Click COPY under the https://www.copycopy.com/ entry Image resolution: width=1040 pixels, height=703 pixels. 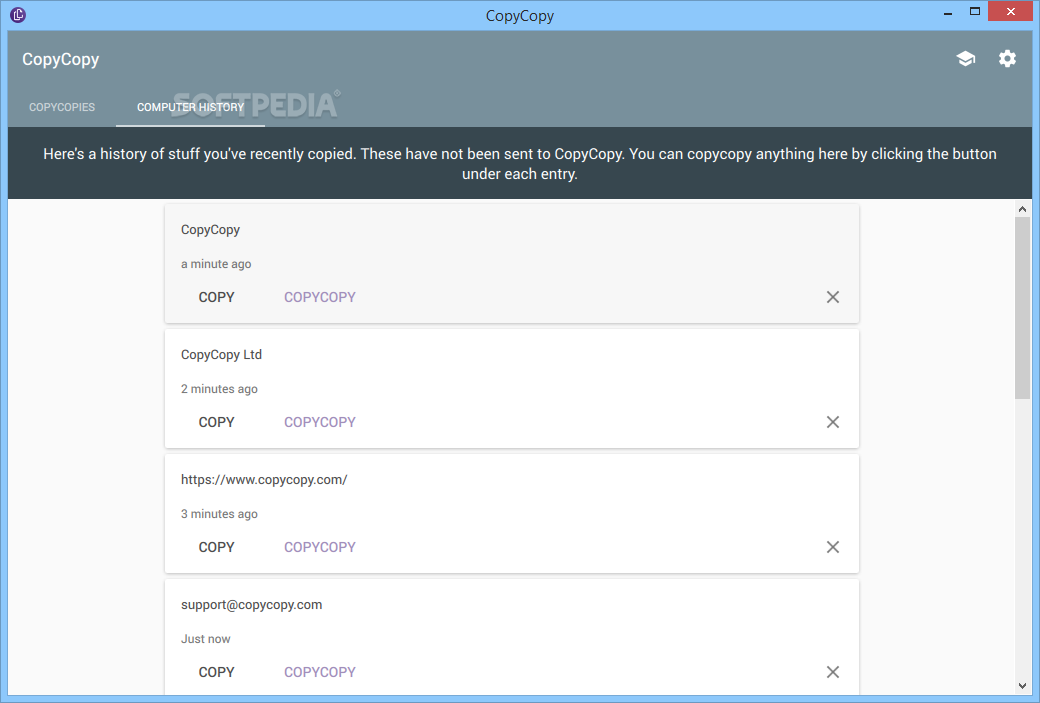(216, 547)
